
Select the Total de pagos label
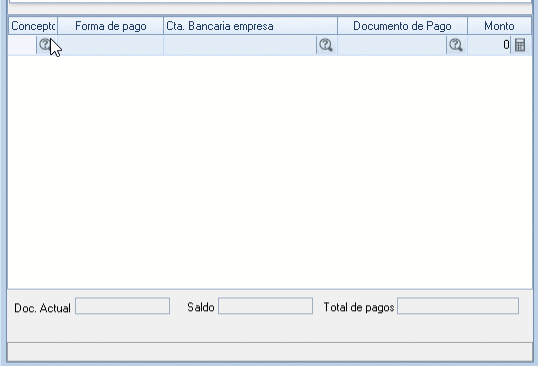tap(359, 307)
